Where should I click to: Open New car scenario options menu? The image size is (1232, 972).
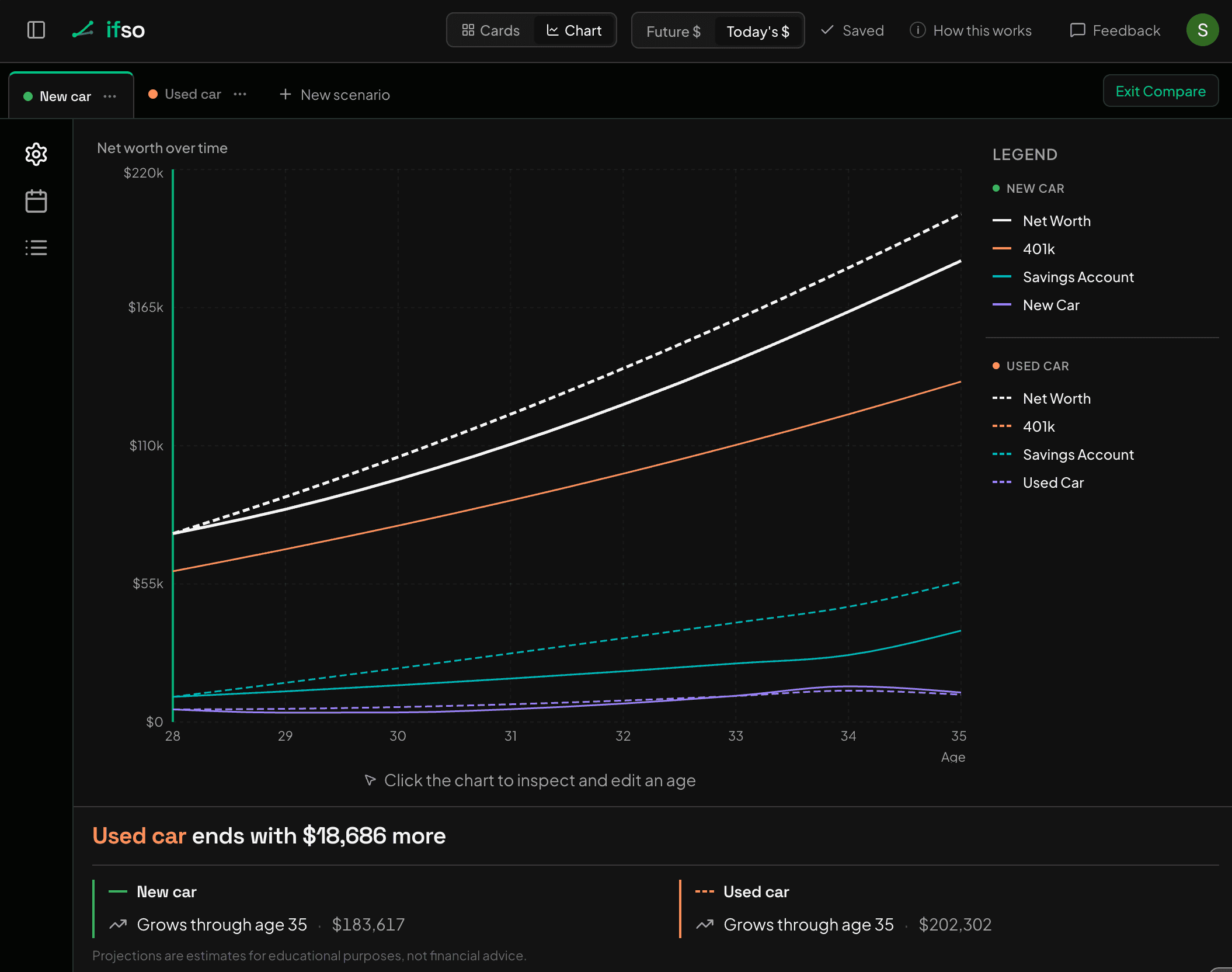point(110,96)
